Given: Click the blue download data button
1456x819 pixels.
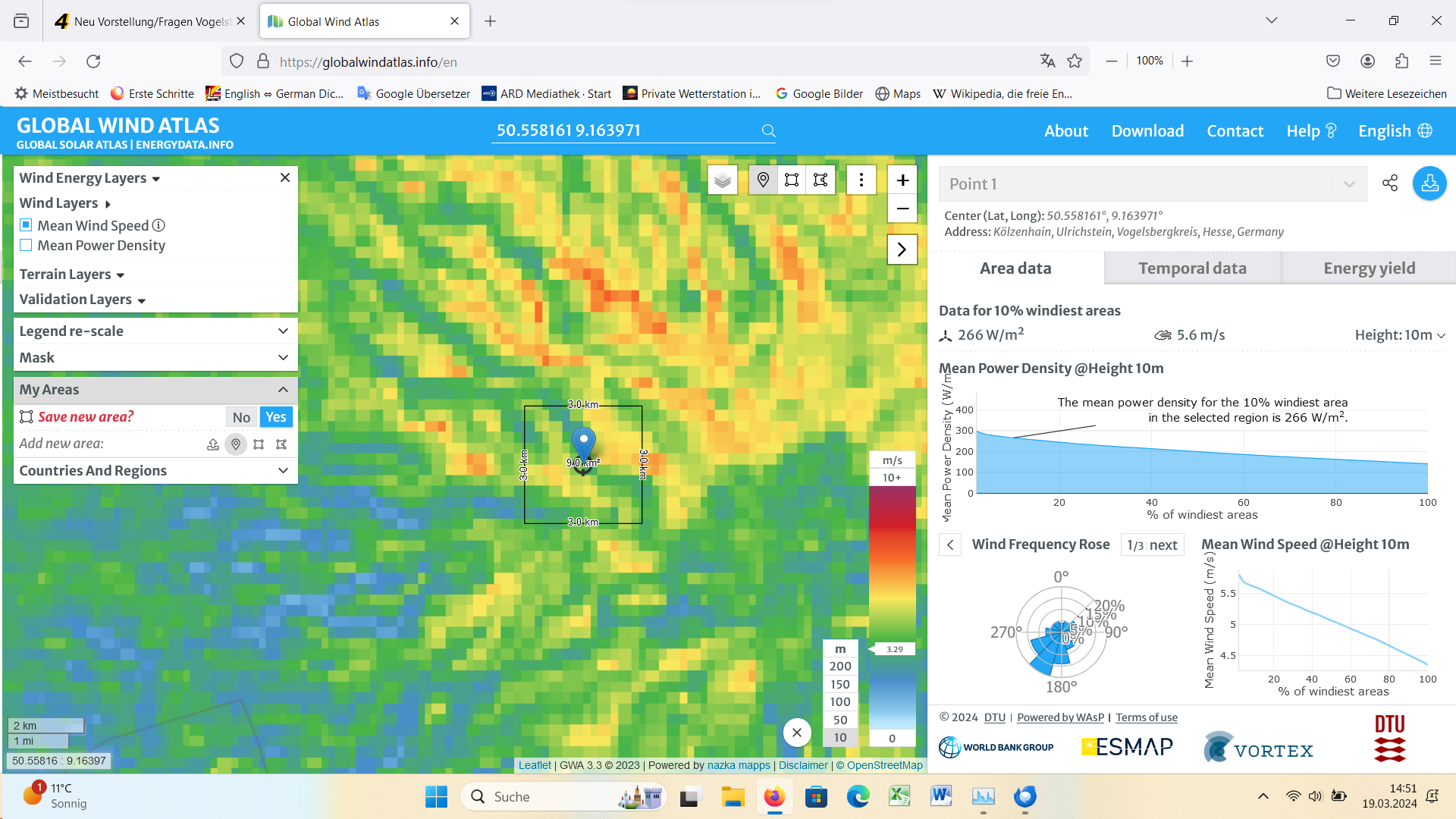Looking at the screenshot, I should pyautogui.click(x=1429, y=184).
